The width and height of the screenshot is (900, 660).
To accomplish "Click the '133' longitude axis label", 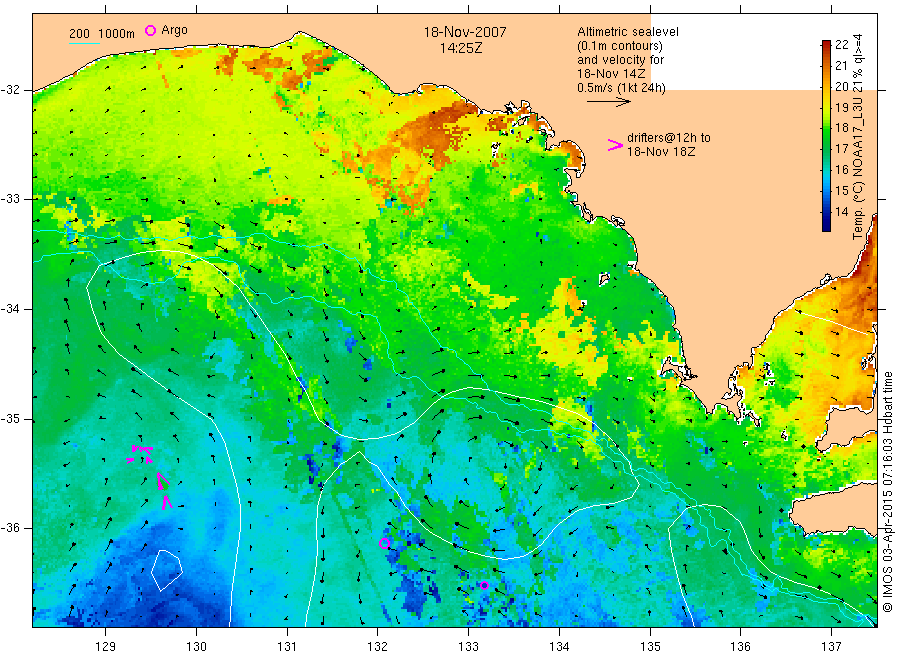I will (x=468, y=647).
